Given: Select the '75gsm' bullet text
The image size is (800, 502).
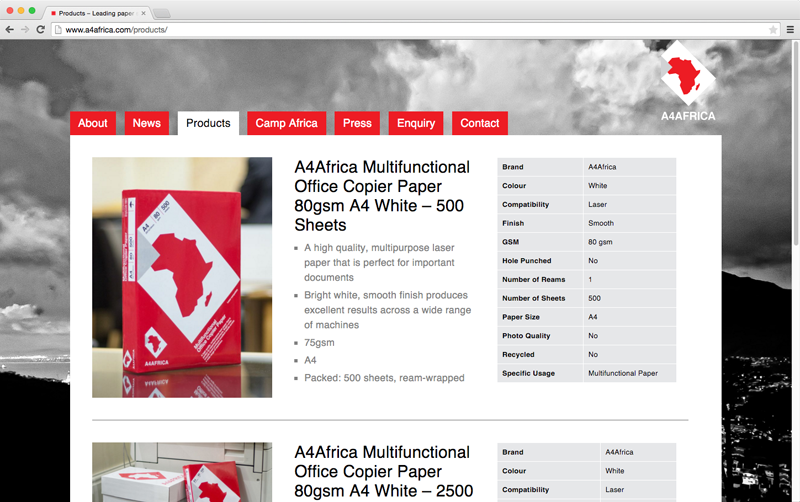Looking at the screenshot, I should (319, 343).
